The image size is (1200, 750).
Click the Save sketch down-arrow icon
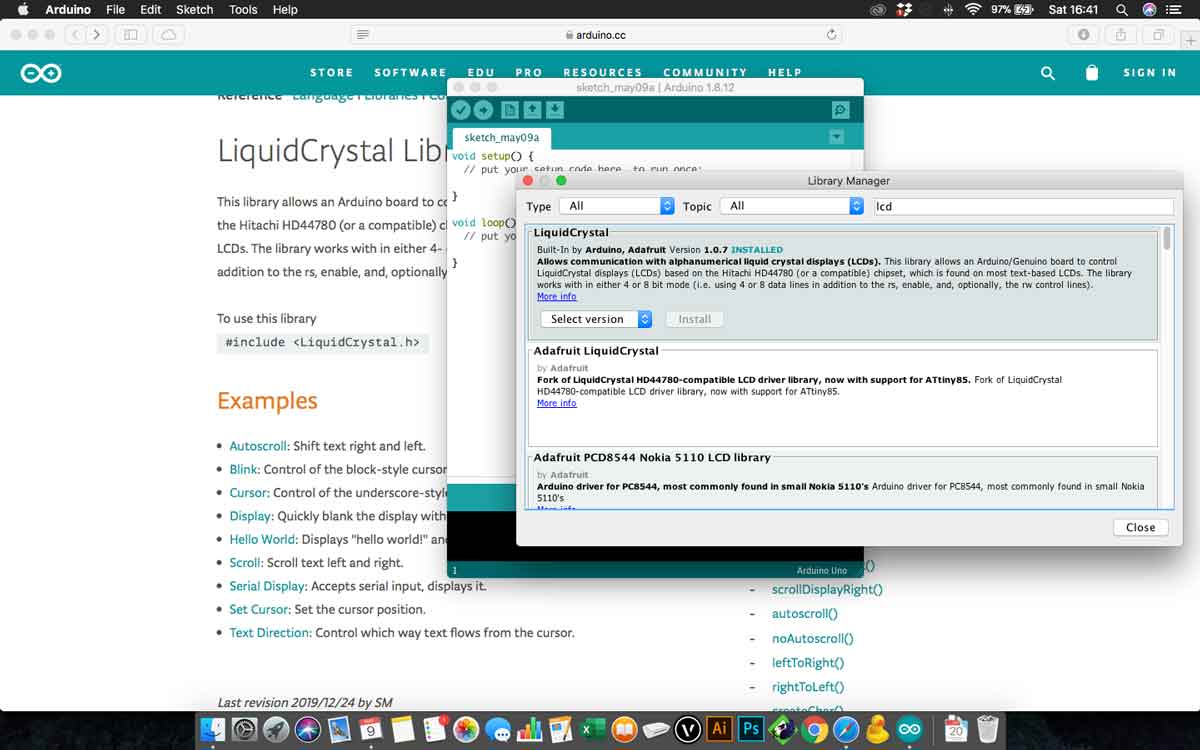[555, 110]
